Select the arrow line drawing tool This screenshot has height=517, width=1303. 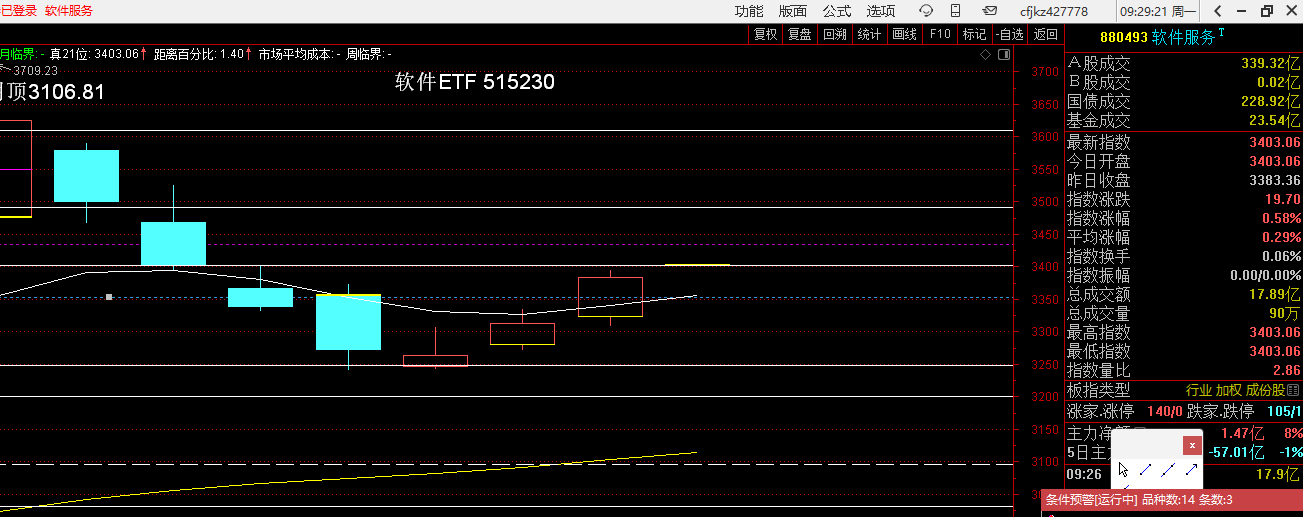click(x=1191, y=469)
